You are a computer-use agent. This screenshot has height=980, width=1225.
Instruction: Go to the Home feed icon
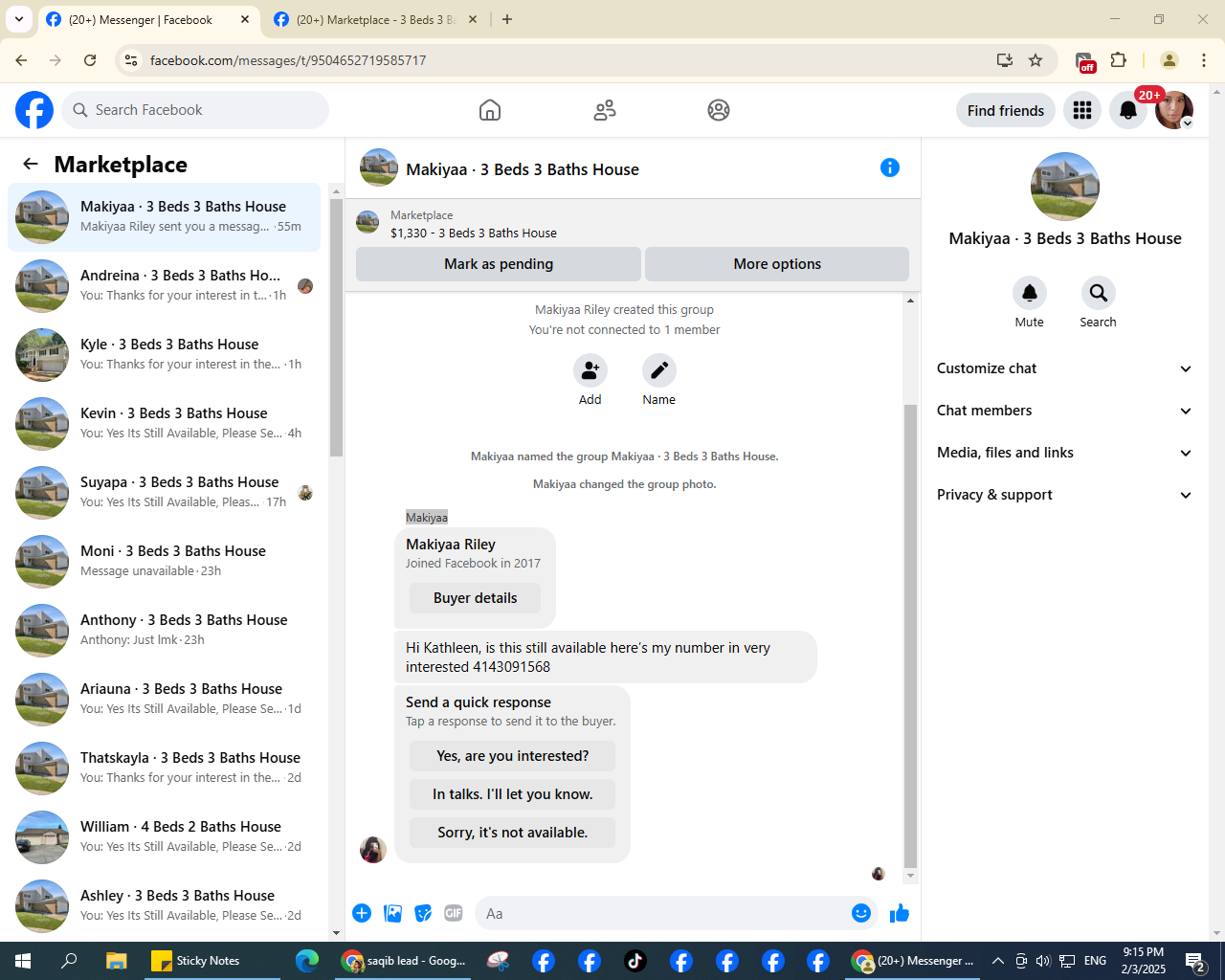click(x=490, y=110)
